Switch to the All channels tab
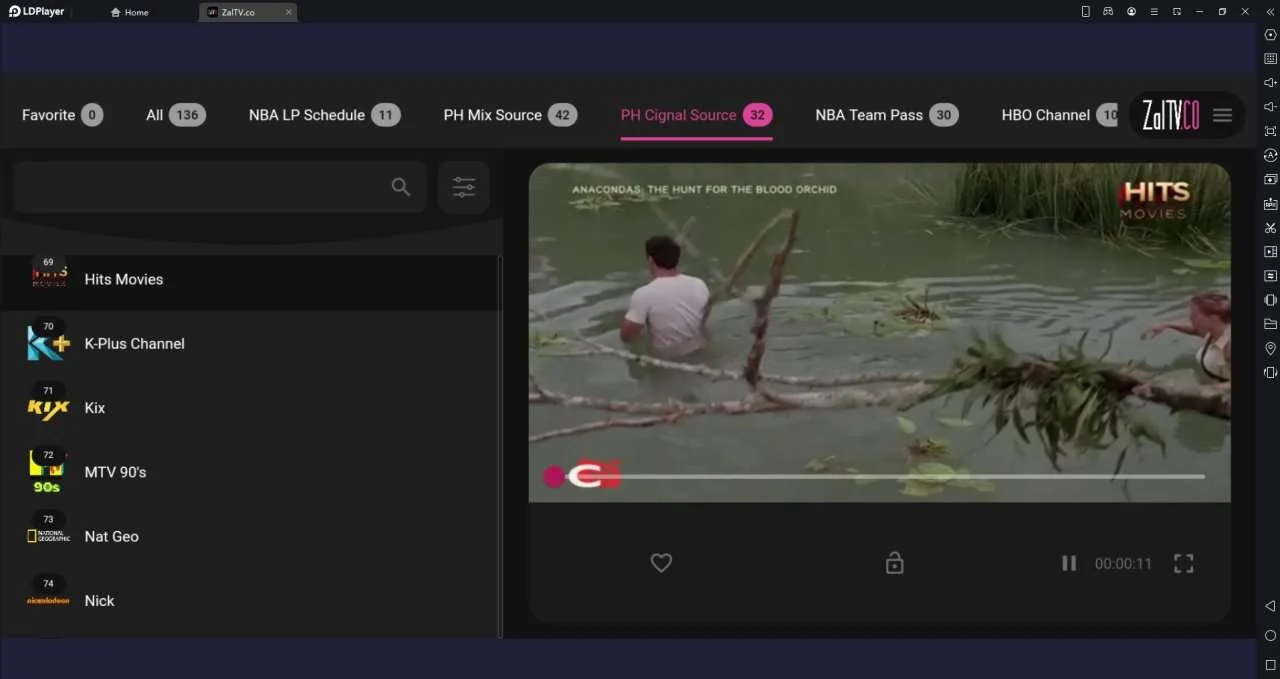 click(175, 115)
